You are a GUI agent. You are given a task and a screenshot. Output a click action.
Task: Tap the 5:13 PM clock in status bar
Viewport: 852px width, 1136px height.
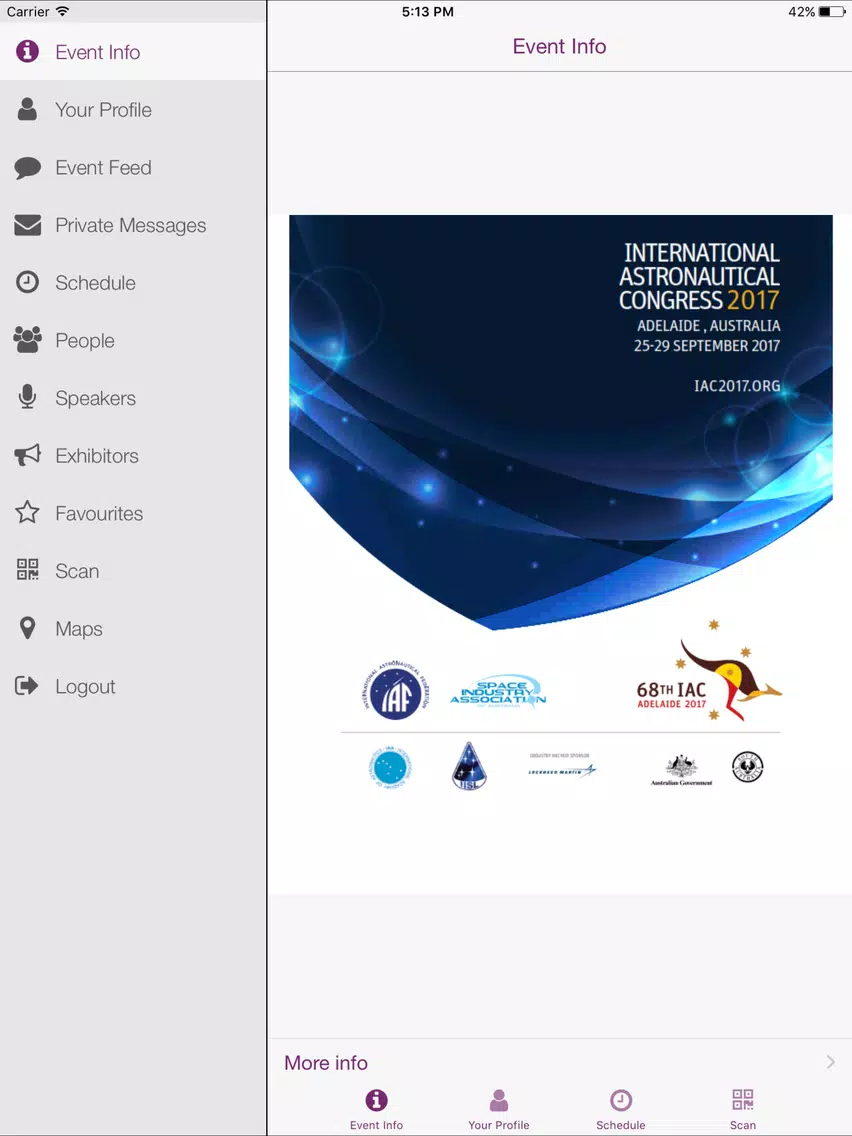coord(427,12)
